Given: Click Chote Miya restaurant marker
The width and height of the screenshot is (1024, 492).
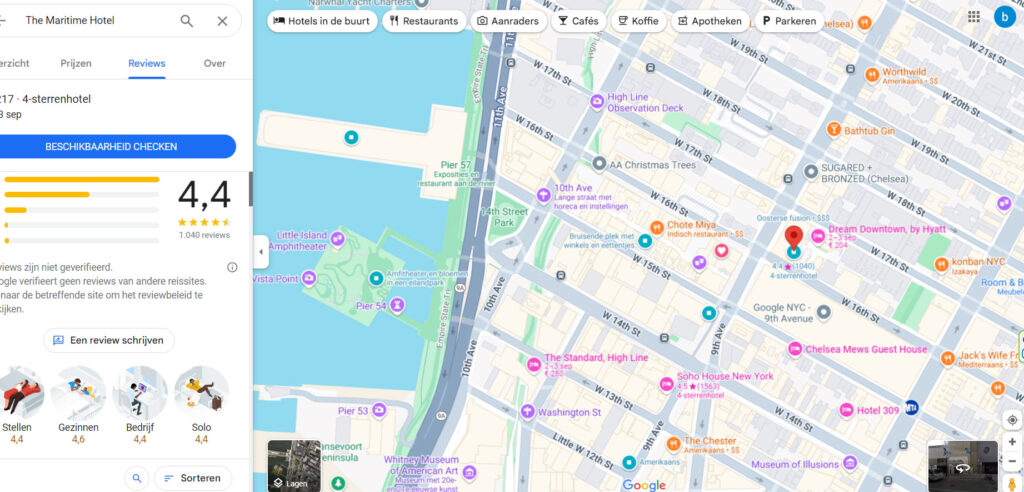Looking at the screenshot, I should point(657,227).
